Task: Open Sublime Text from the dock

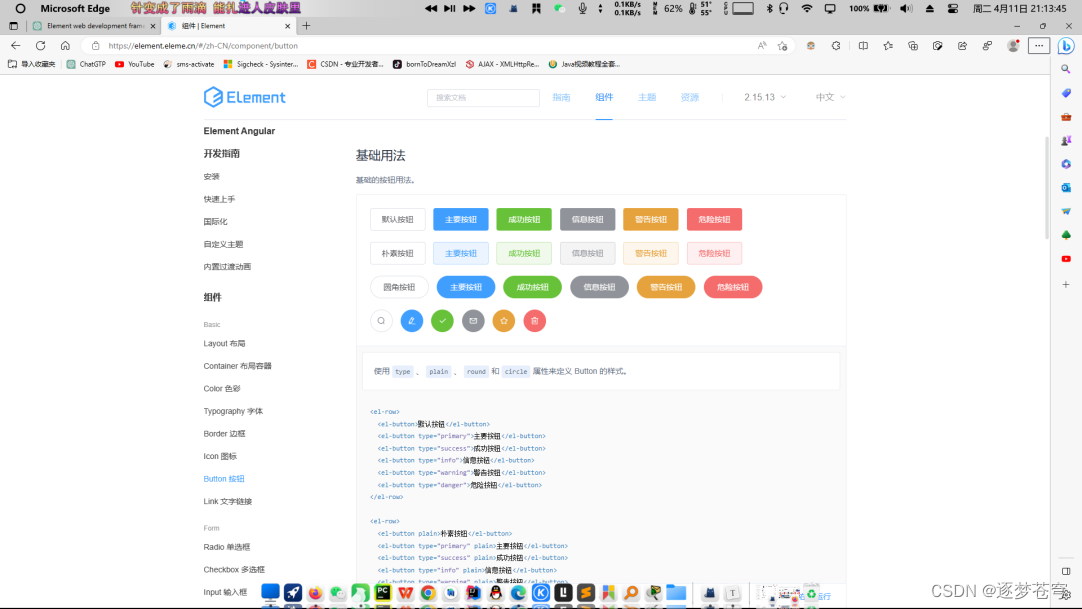Action: pos(586,592)
